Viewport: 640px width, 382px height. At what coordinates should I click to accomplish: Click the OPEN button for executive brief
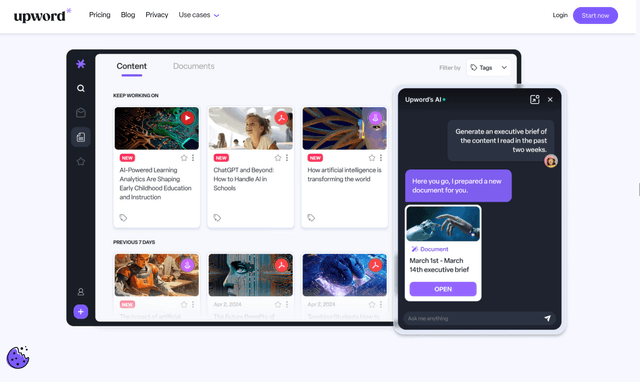pyautogui.click(x=443, y=289)
